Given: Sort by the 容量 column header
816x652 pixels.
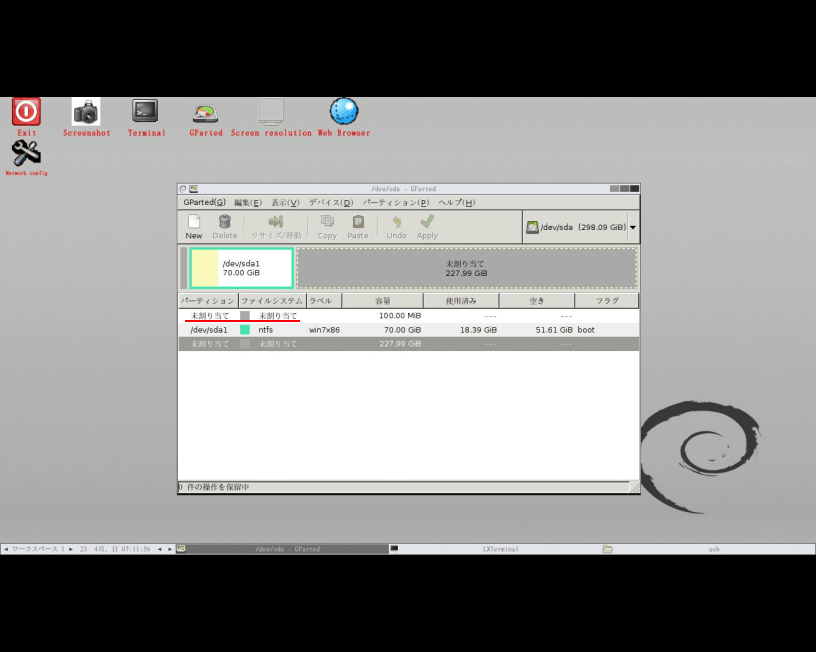Looking at the screenshot, I should point(382,301).
